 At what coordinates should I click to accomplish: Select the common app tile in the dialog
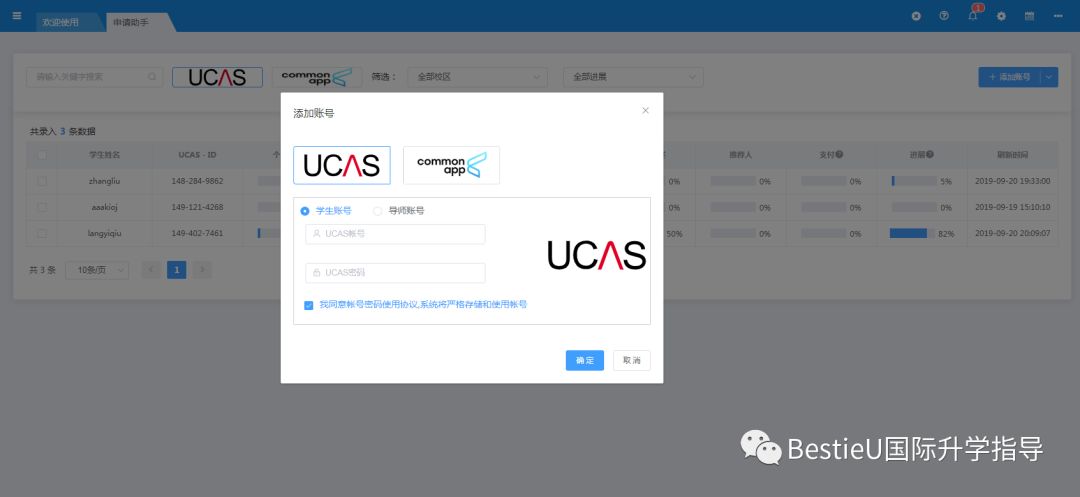click(x=451, y=165)
